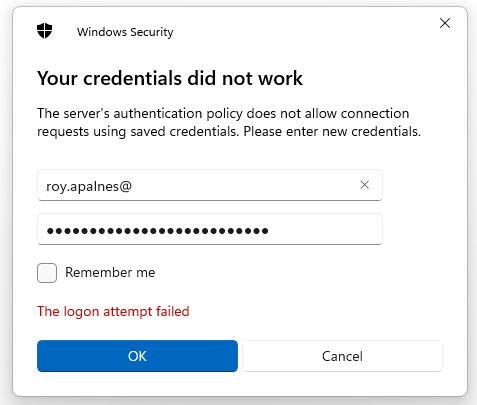Place the cursor after the roy.apalnes@ text
The width and height of the screenshot is (477, 405).
coord(133,186)
